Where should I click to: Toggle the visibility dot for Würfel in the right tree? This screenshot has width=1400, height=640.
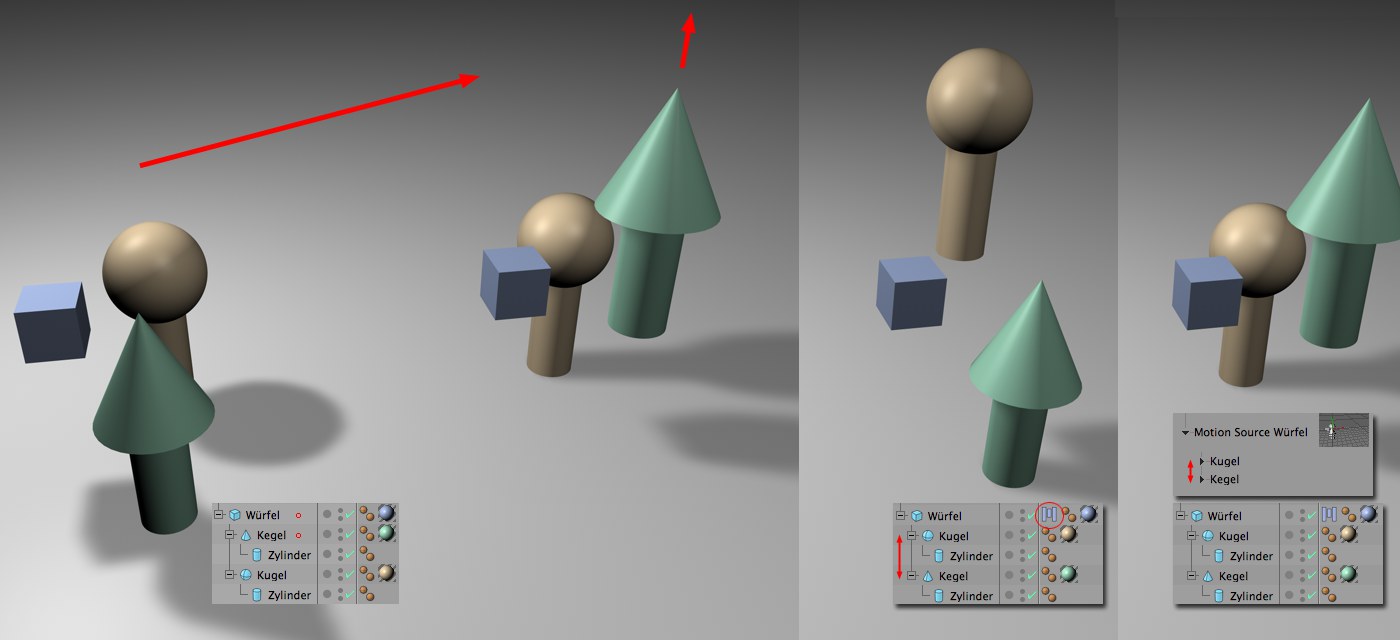[1289, 515]
